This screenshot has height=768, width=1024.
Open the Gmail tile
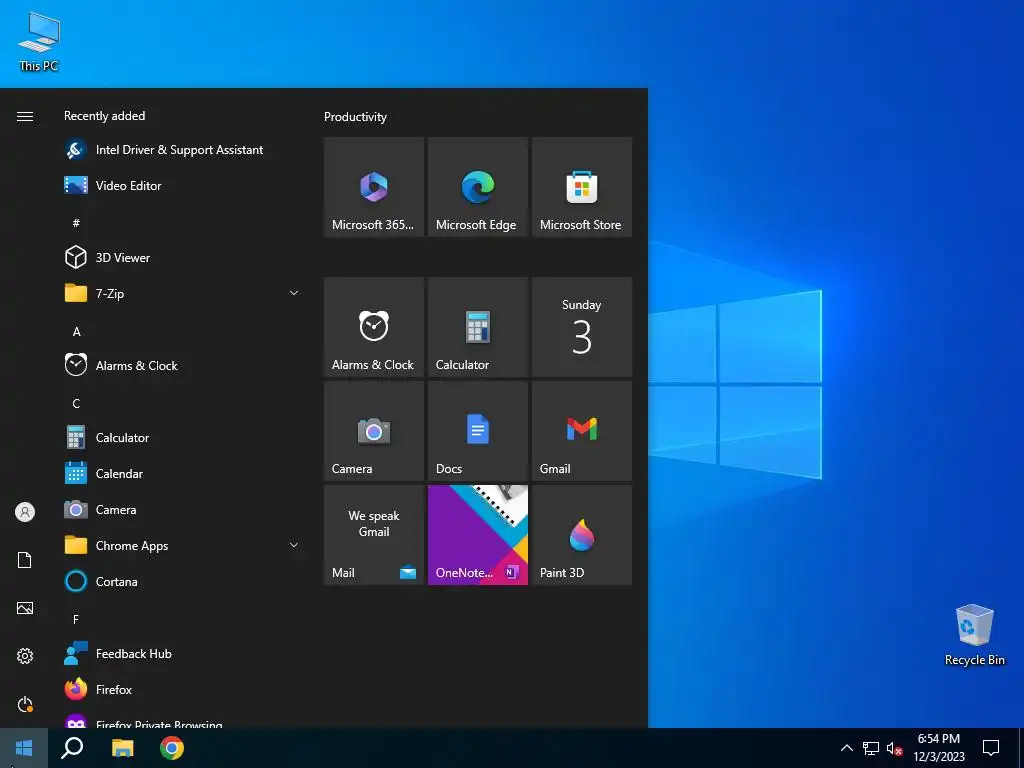[582, 431]
